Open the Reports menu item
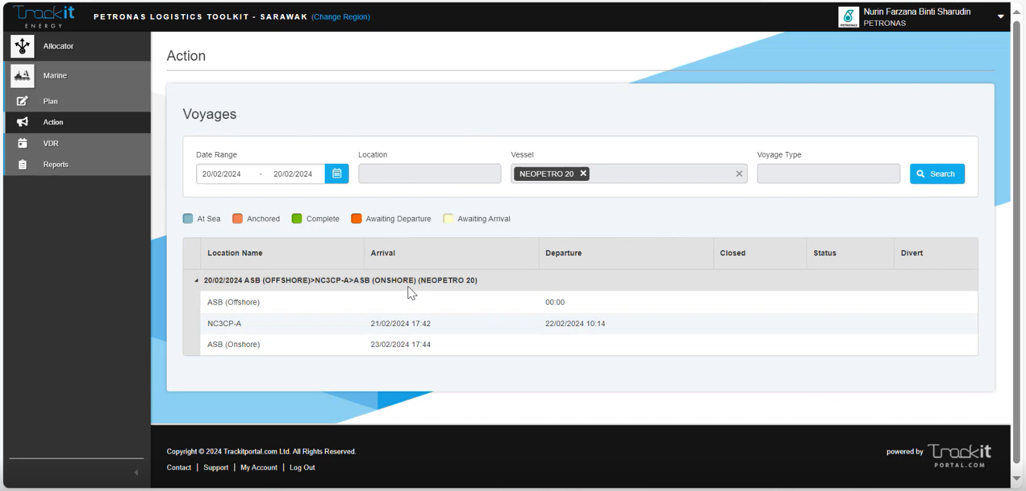The image size is (1026, 491). (77, 164)
